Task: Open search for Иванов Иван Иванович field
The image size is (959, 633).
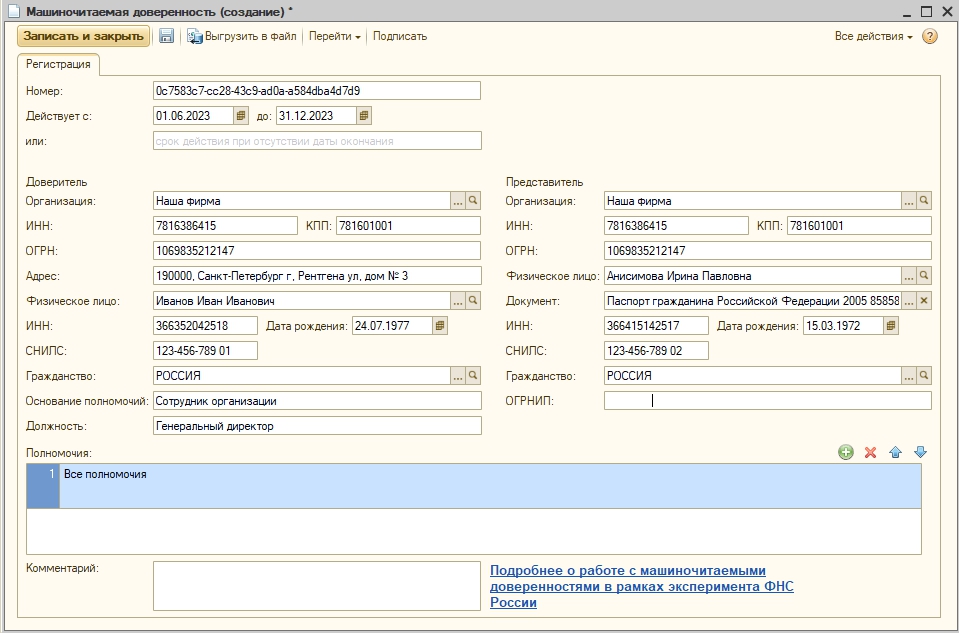Action: click(x=473, y=300)
